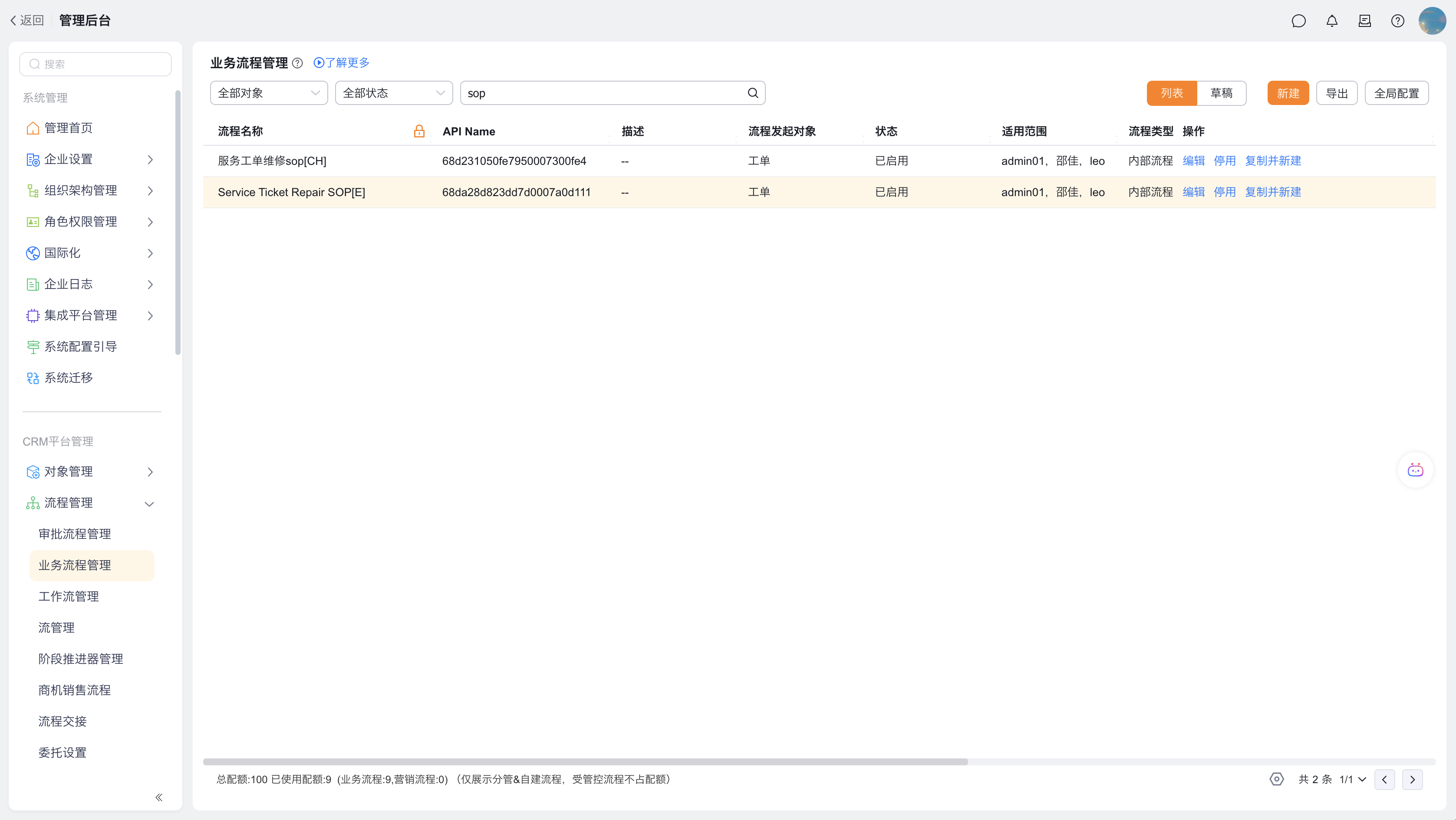Switch to 列表 list view

point(1171,93)
